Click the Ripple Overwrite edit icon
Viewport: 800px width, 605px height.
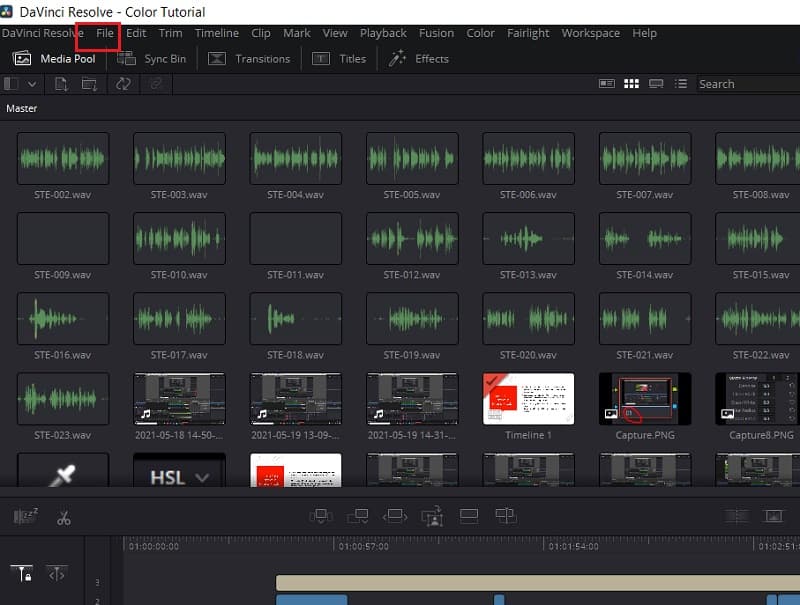pyautogui.click(x=395, y=516)
